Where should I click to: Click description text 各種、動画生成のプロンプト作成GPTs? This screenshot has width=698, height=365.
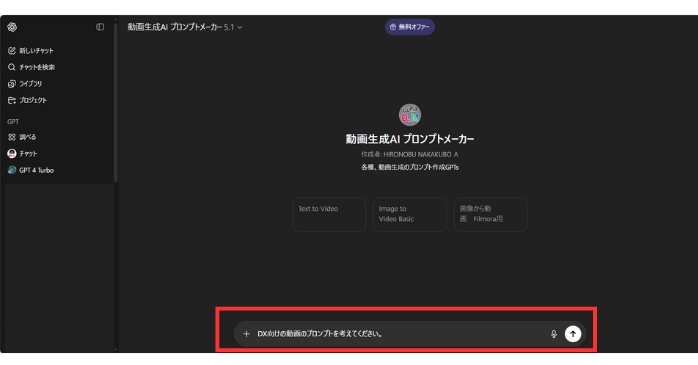coord(410,167)
